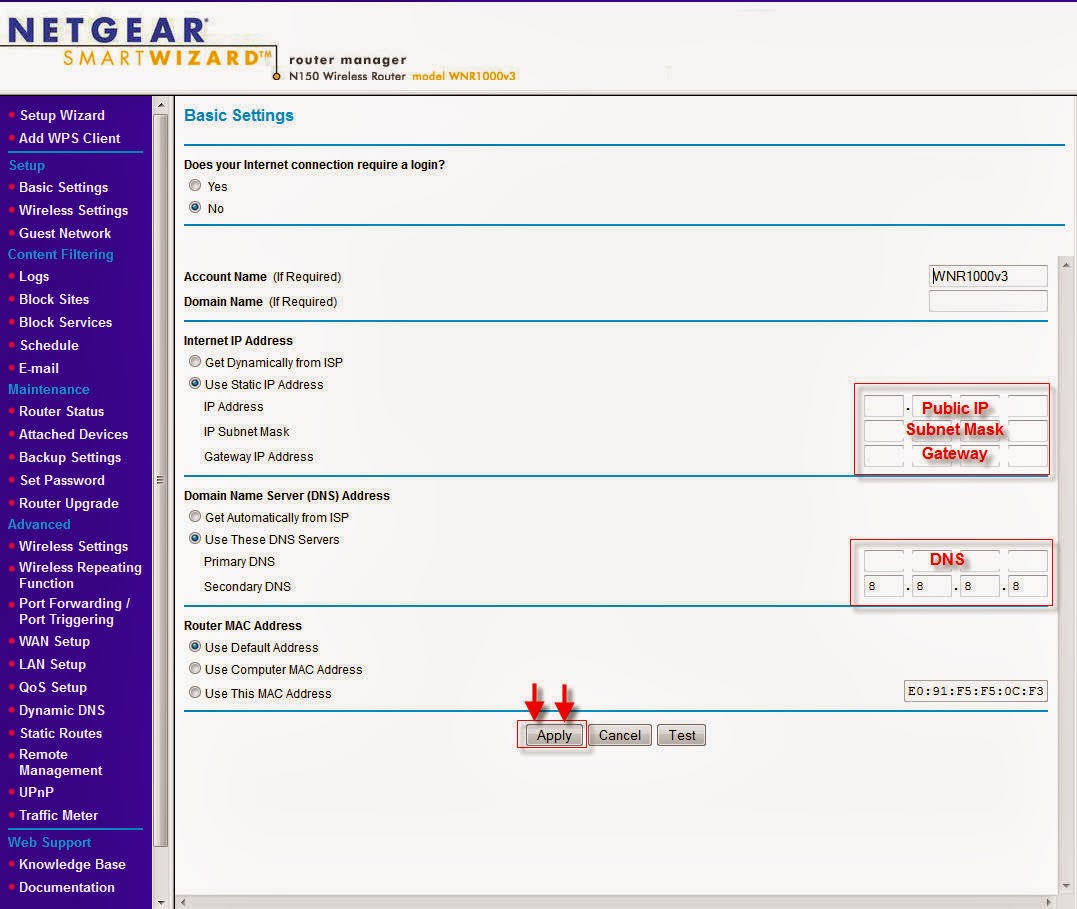Click first octet of Secondary DNS
The width and height of the screenshot is (1077, 909).
[883, 586]
